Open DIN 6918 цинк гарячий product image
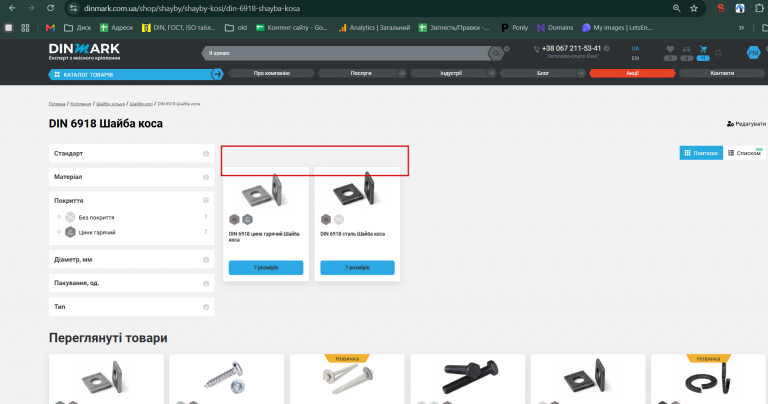768x404 pixels. point(265,190)
